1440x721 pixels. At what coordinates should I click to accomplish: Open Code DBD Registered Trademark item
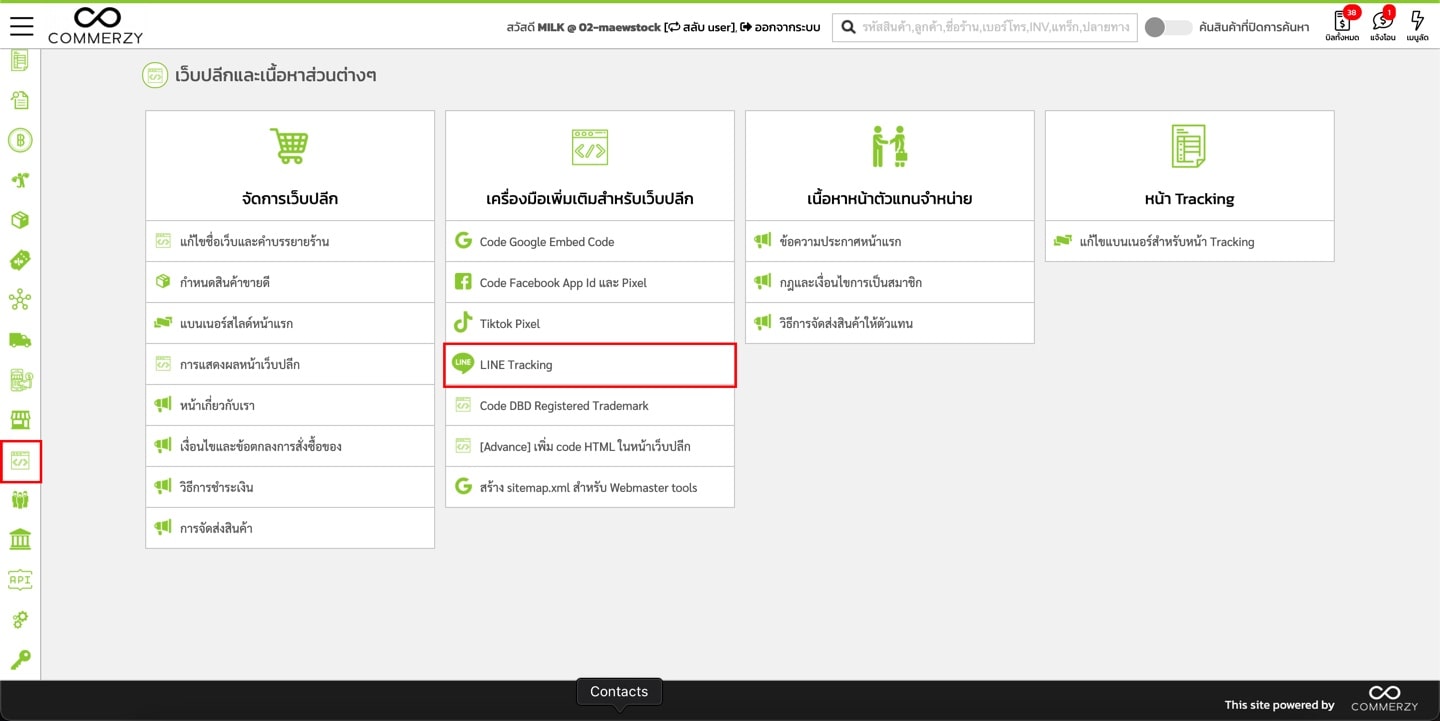pos(590,406)
